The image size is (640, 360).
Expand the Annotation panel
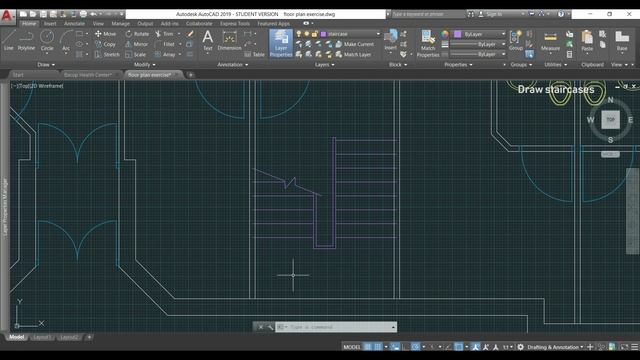click(x=232, y=64)
